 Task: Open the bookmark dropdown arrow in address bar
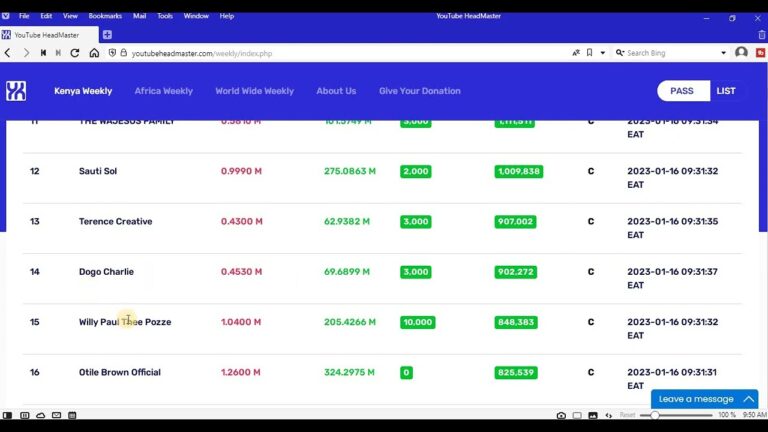(x=601, y=53)
